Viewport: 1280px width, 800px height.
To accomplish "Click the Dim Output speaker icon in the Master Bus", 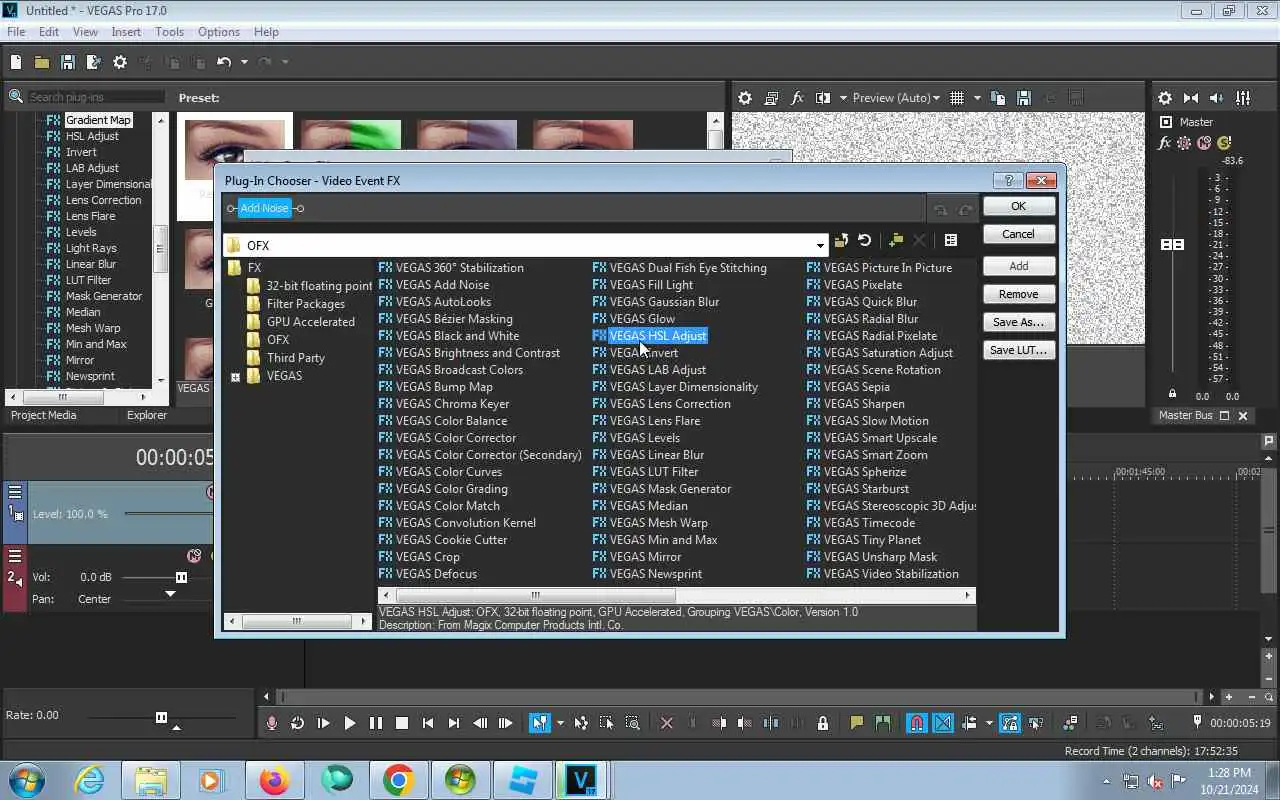I will click(1217, 98).
